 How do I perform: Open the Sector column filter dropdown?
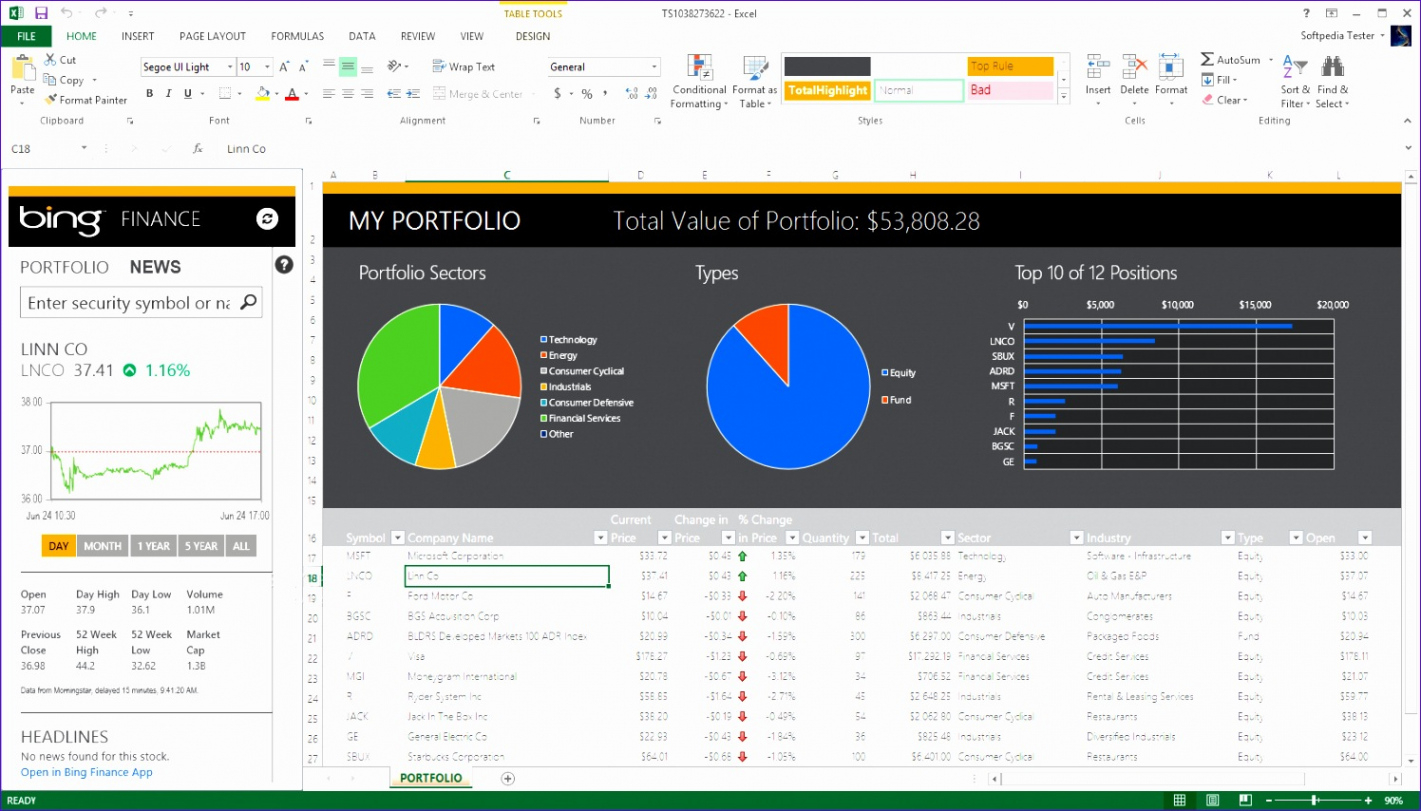pyautogui.click(x=1077, y=538)
